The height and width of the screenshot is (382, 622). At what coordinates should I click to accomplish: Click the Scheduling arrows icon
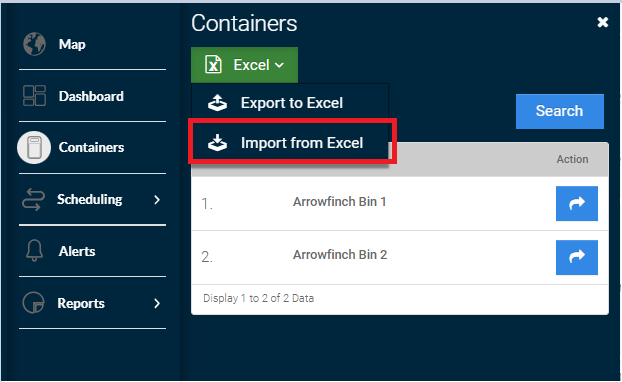(x=33, y=199)
